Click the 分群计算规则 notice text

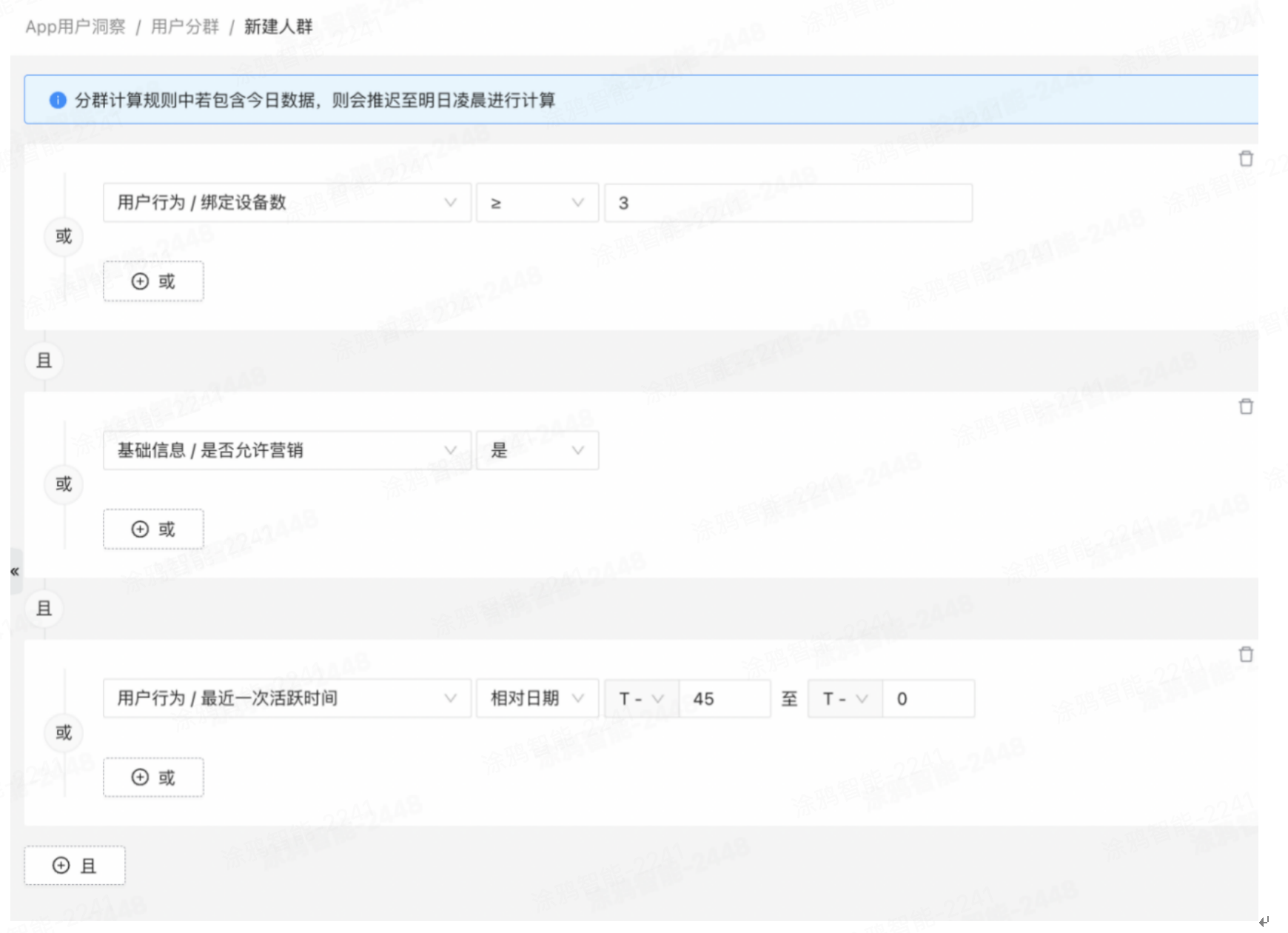(x=315, y=100)
